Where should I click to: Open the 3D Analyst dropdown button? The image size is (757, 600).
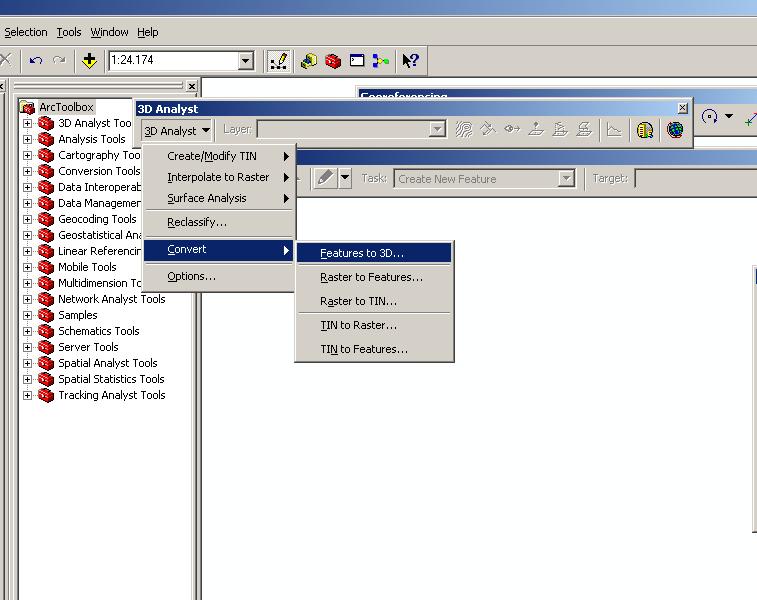[177, 131]
